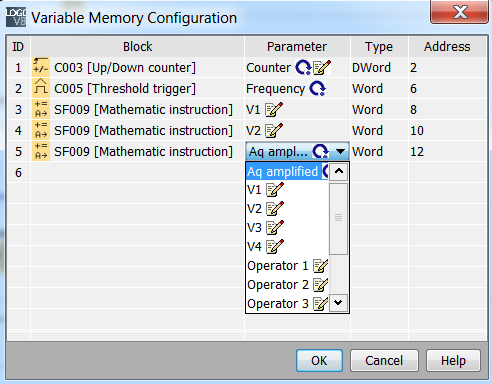Select Aq amplified in the dropdown list
The height and width of the screenshot is (384, 492).
[287, 172]
